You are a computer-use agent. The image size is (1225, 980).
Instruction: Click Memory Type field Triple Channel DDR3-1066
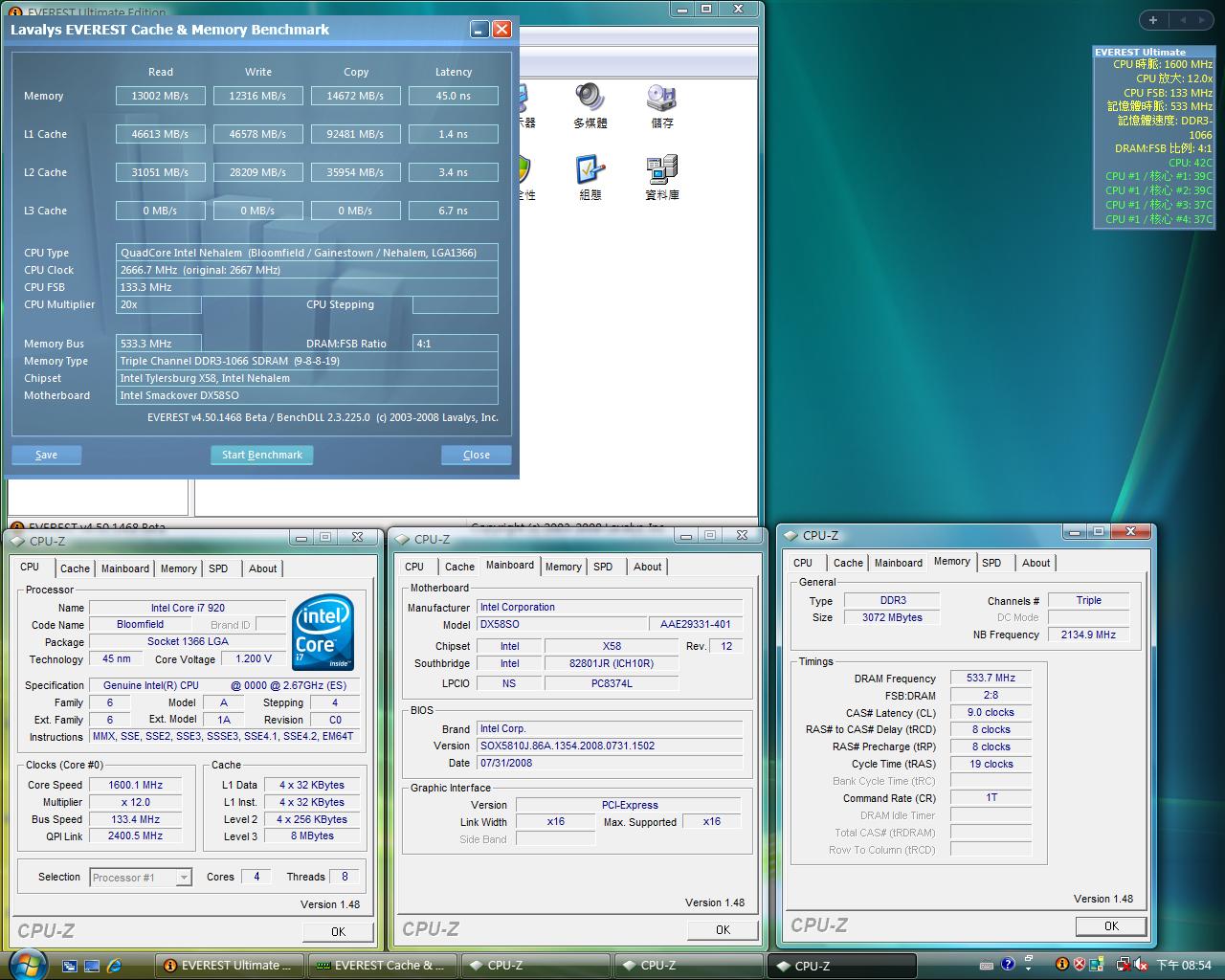pyautogui.click(x=307, y=361)
